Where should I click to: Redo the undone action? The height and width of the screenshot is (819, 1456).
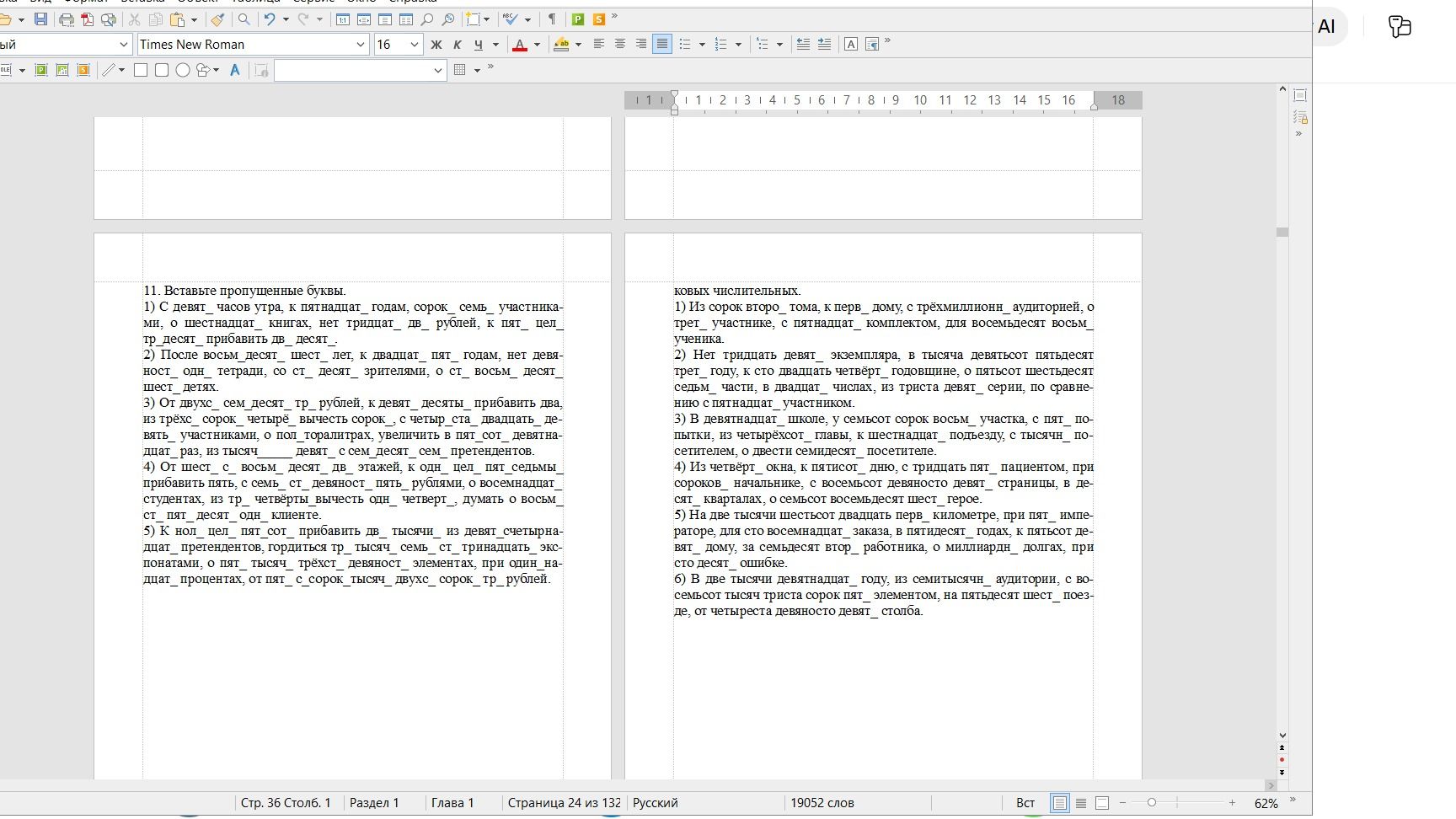(x=303, y=19)
